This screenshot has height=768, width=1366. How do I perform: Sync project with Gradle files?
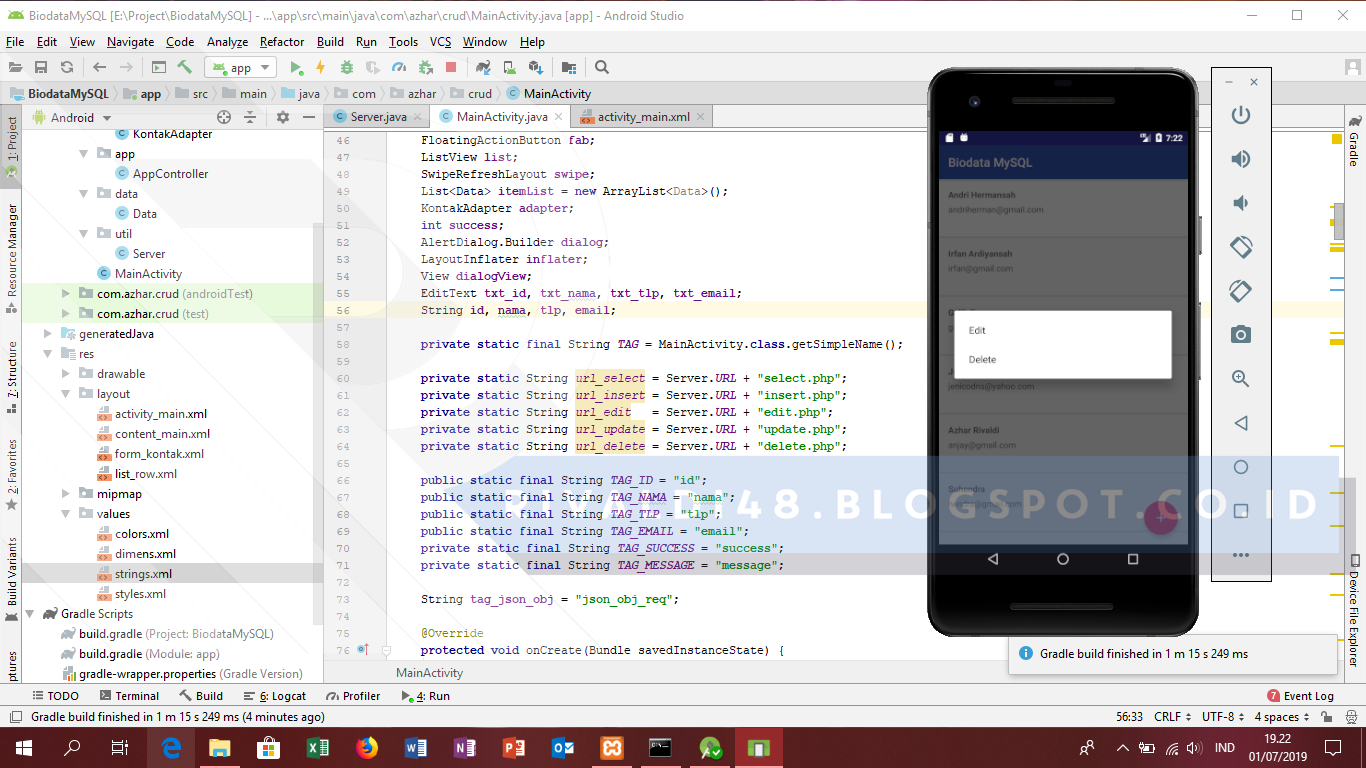[481, 67]
